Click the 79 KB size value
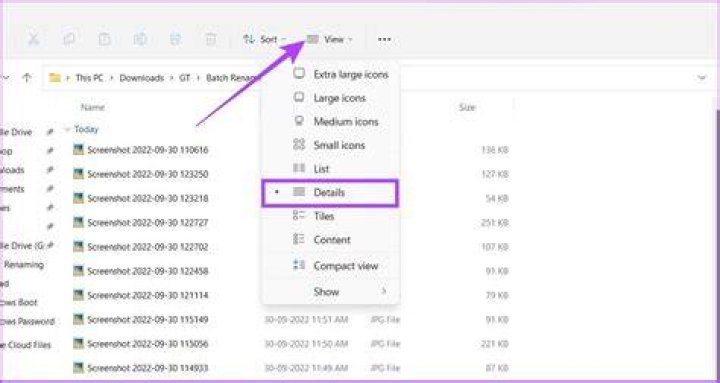 pyautogui.click(x=497, y=295)
